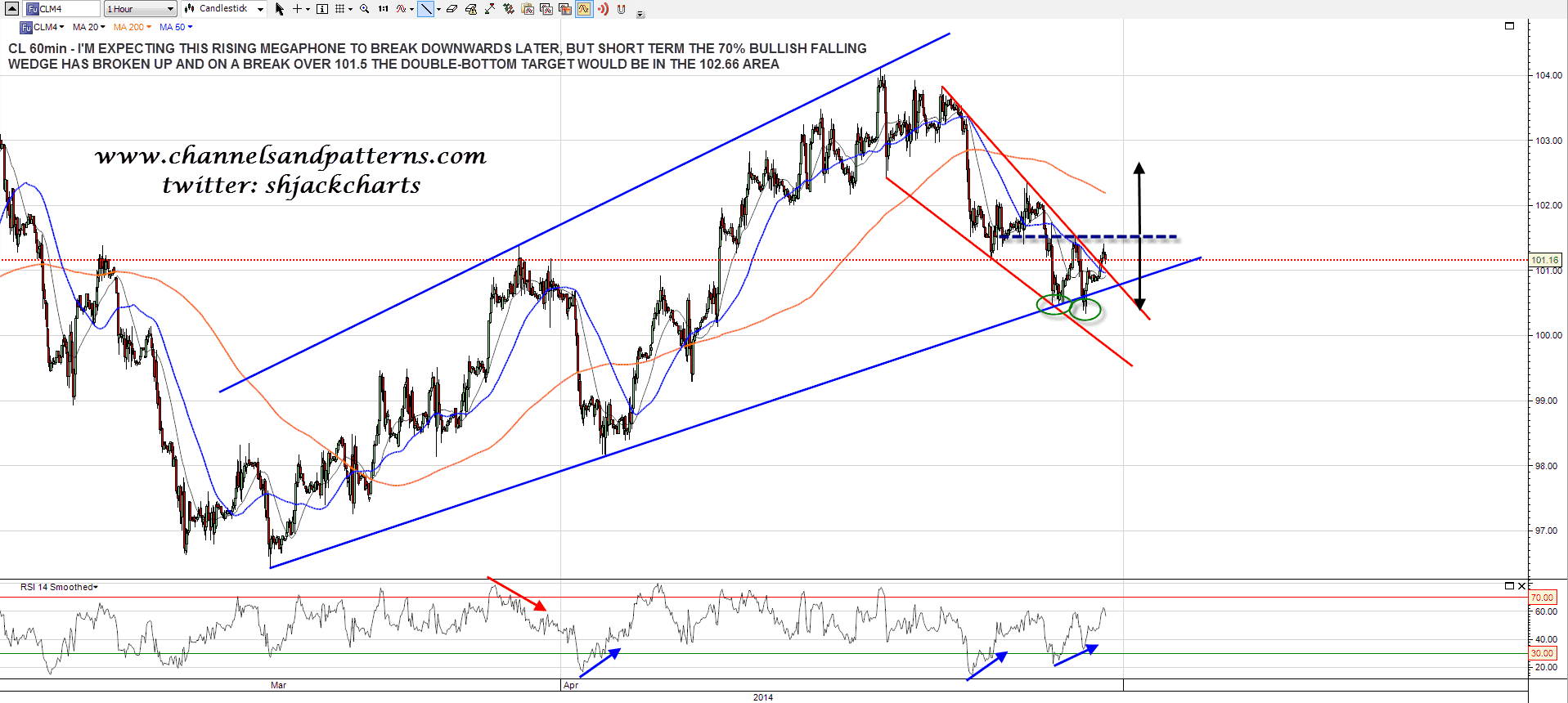This screenshot has height=703, width=1568.
Task: Click the red sound alert icon
Action: (x=603, y=9)
